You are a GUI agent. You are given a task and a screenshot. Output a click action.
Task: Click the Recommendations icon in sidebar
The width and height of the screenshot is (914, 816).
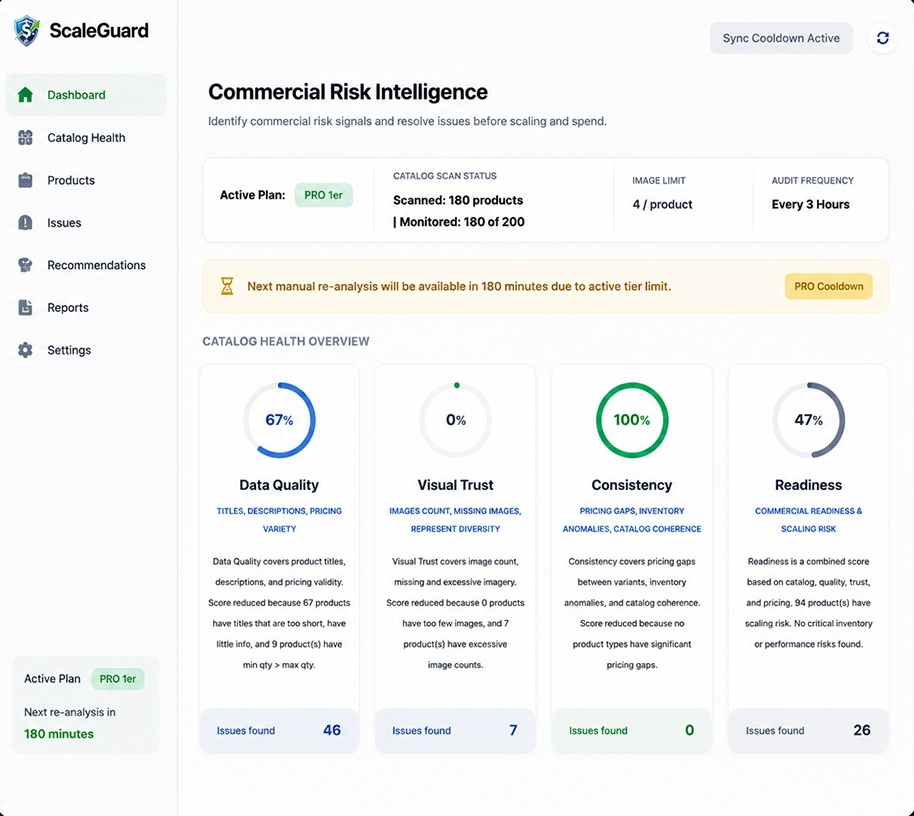coord(25,265)
